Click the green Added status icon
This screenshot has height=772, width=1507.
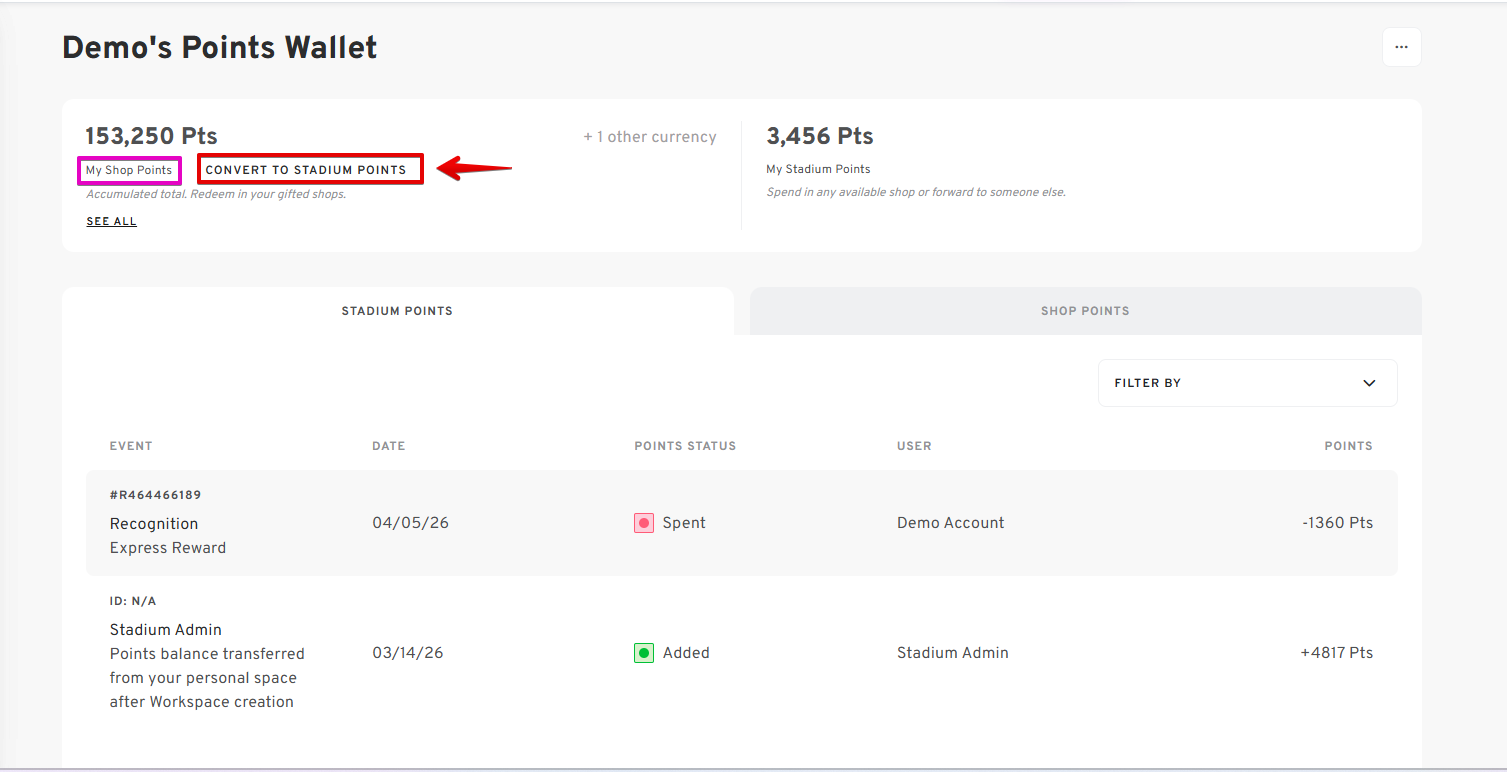(644, 653)
